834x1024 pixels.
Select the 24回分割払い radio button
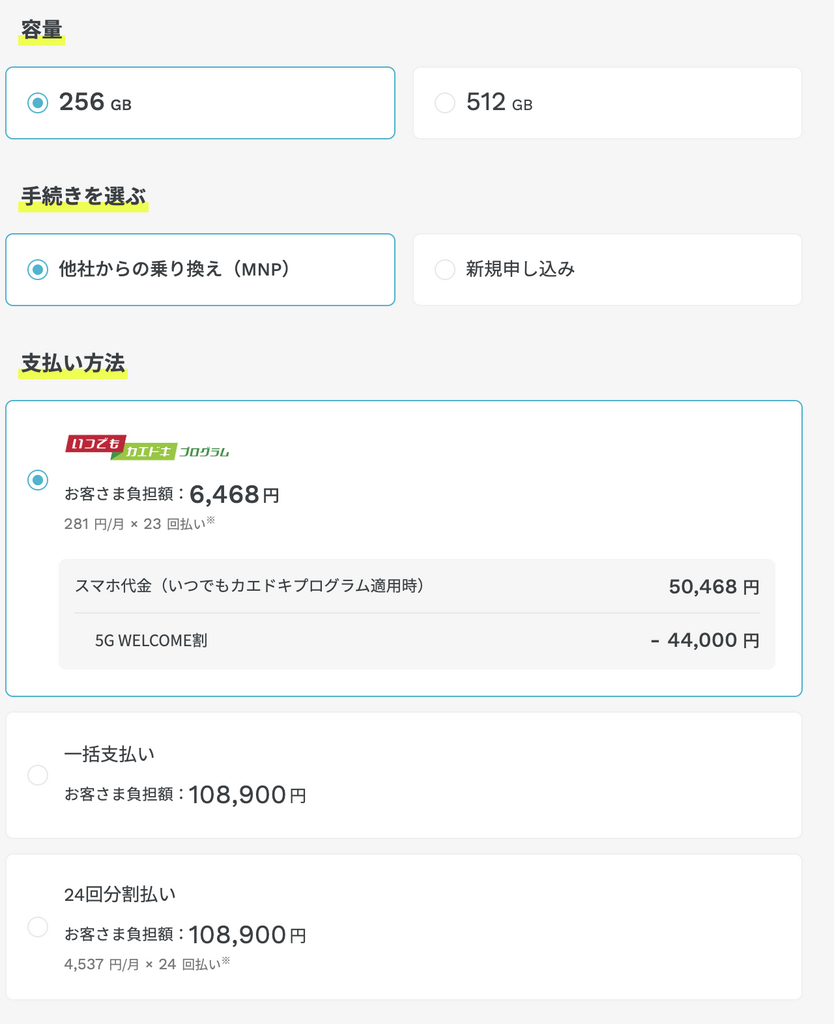(38, 926)
